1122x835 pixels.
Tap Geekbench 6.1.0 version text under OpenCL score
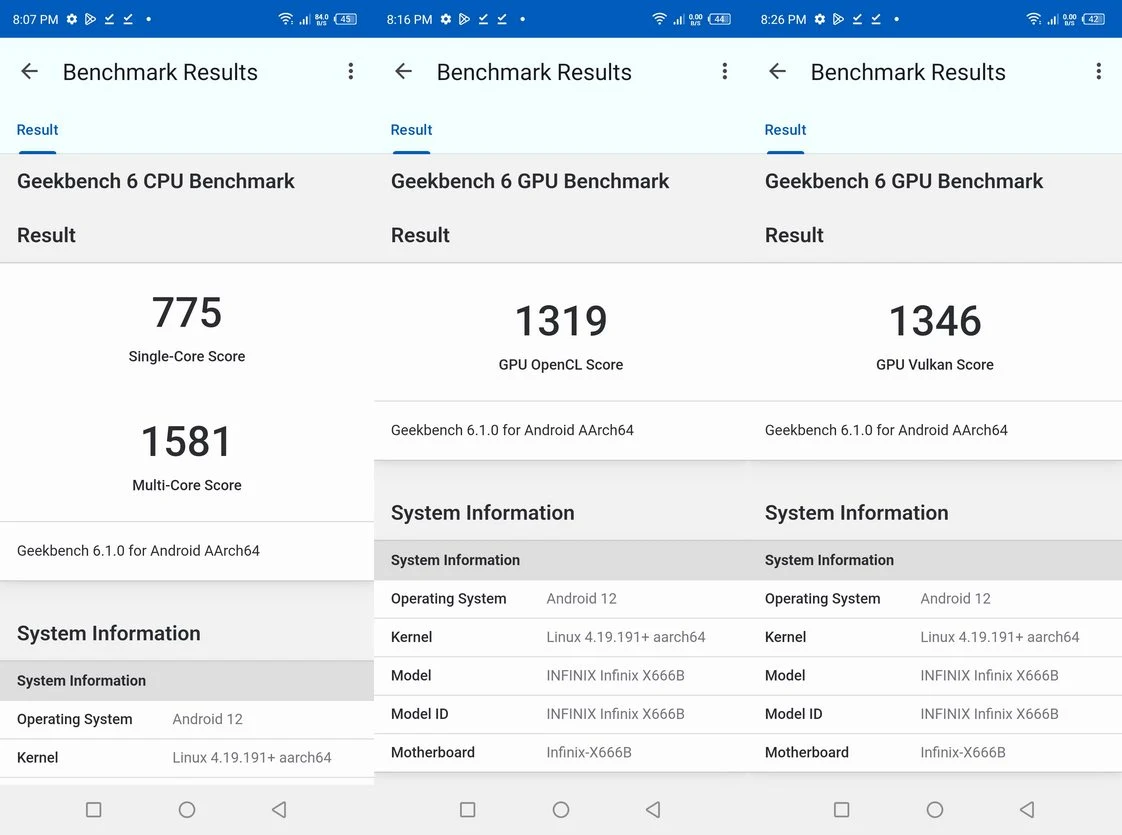(512, 430)
